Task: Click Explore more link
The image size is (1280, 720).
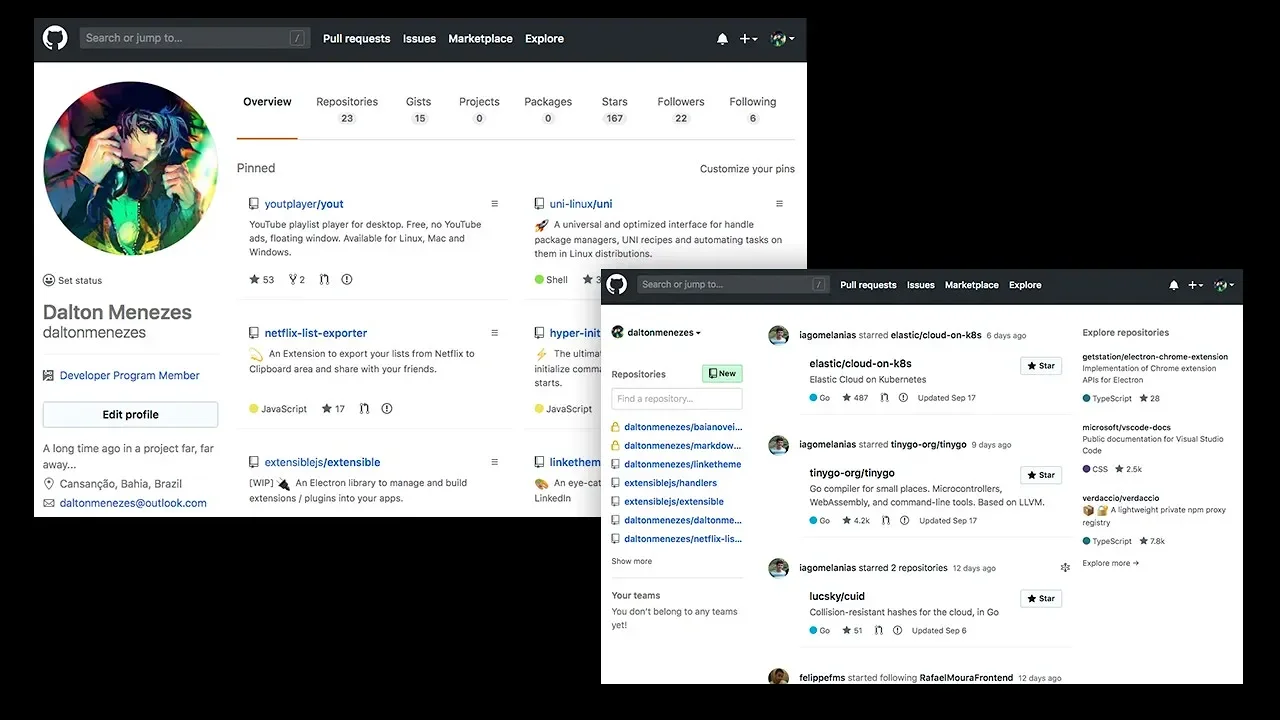Action: click(x=1111, y=563)
